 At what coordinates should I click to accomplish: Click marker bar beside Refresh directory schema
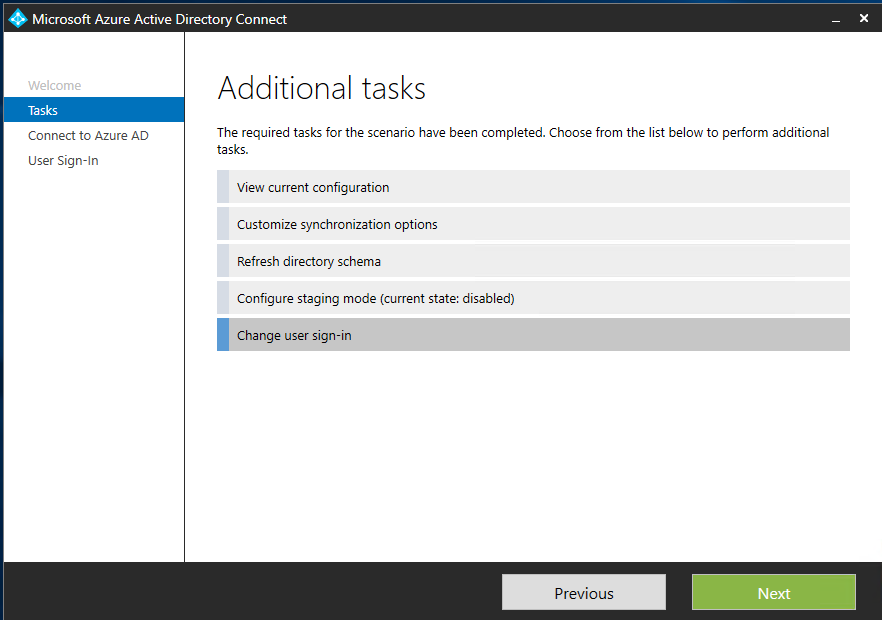(223, 261)
